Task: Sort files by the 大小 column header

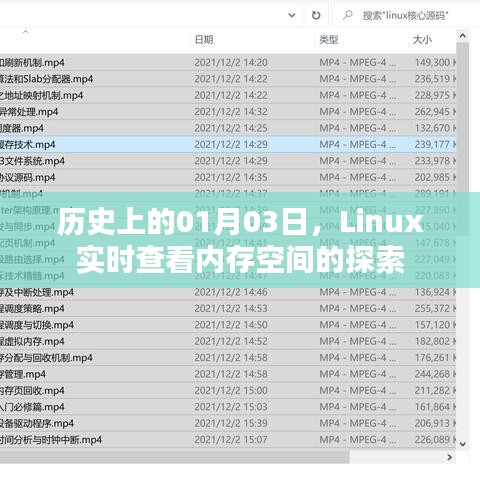Action: point(422,40)
